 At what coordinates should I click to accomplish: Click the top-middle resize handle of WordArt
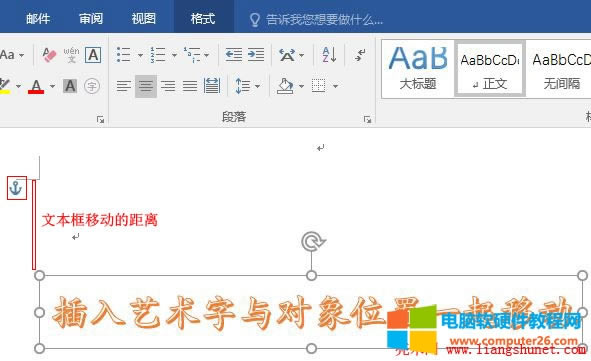[311, 276]
